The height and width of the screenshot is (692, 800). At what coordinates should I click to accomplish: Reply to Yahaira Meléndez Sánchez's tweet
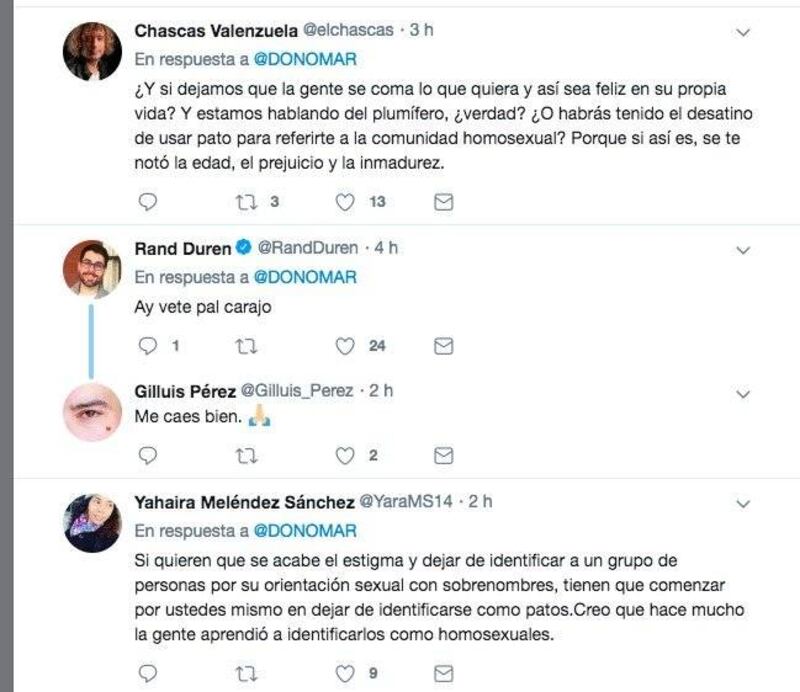coord(148,674)
